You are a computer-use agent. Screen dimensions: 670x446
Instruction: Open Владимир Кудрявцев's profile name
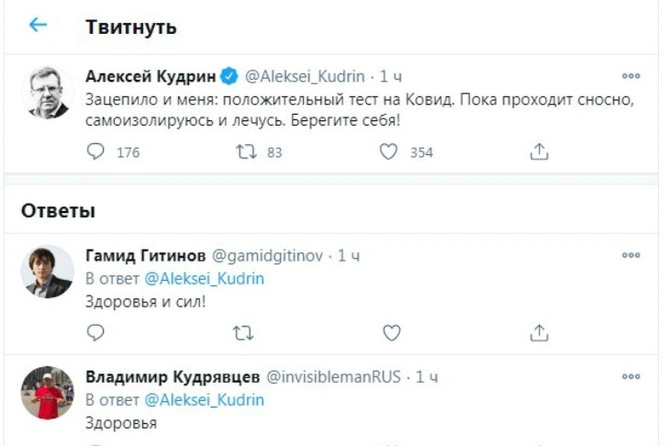(171, 376)
